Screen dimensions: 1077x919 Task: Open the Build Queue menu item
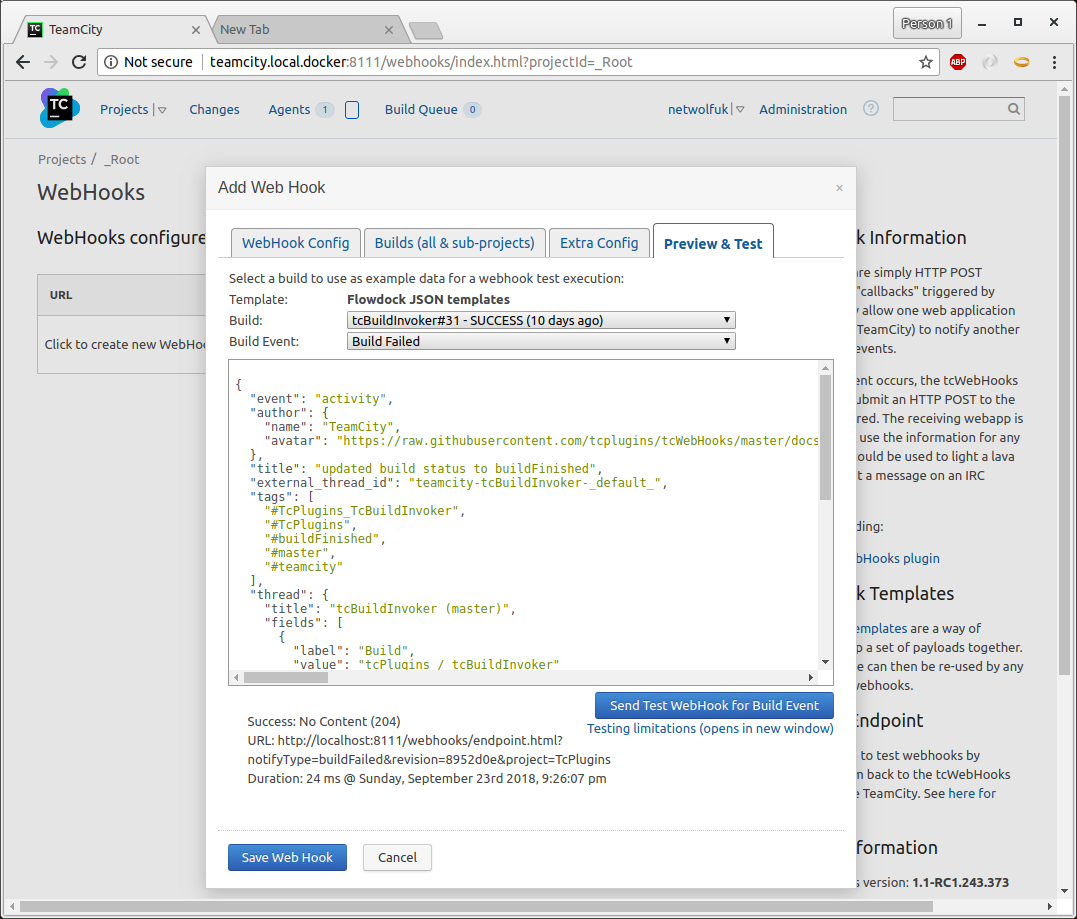421,109
